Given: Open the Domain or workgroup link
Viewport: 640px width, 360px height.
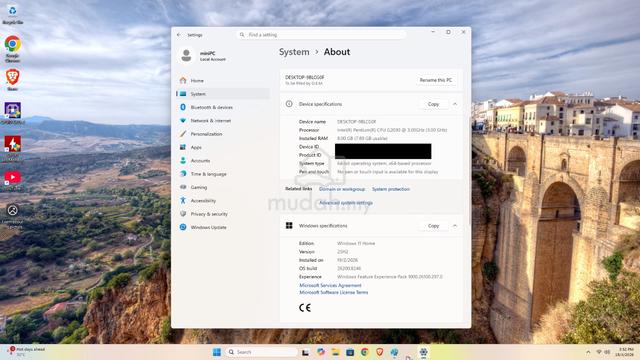Looking at the screenshot, I should tap(342, 189).
